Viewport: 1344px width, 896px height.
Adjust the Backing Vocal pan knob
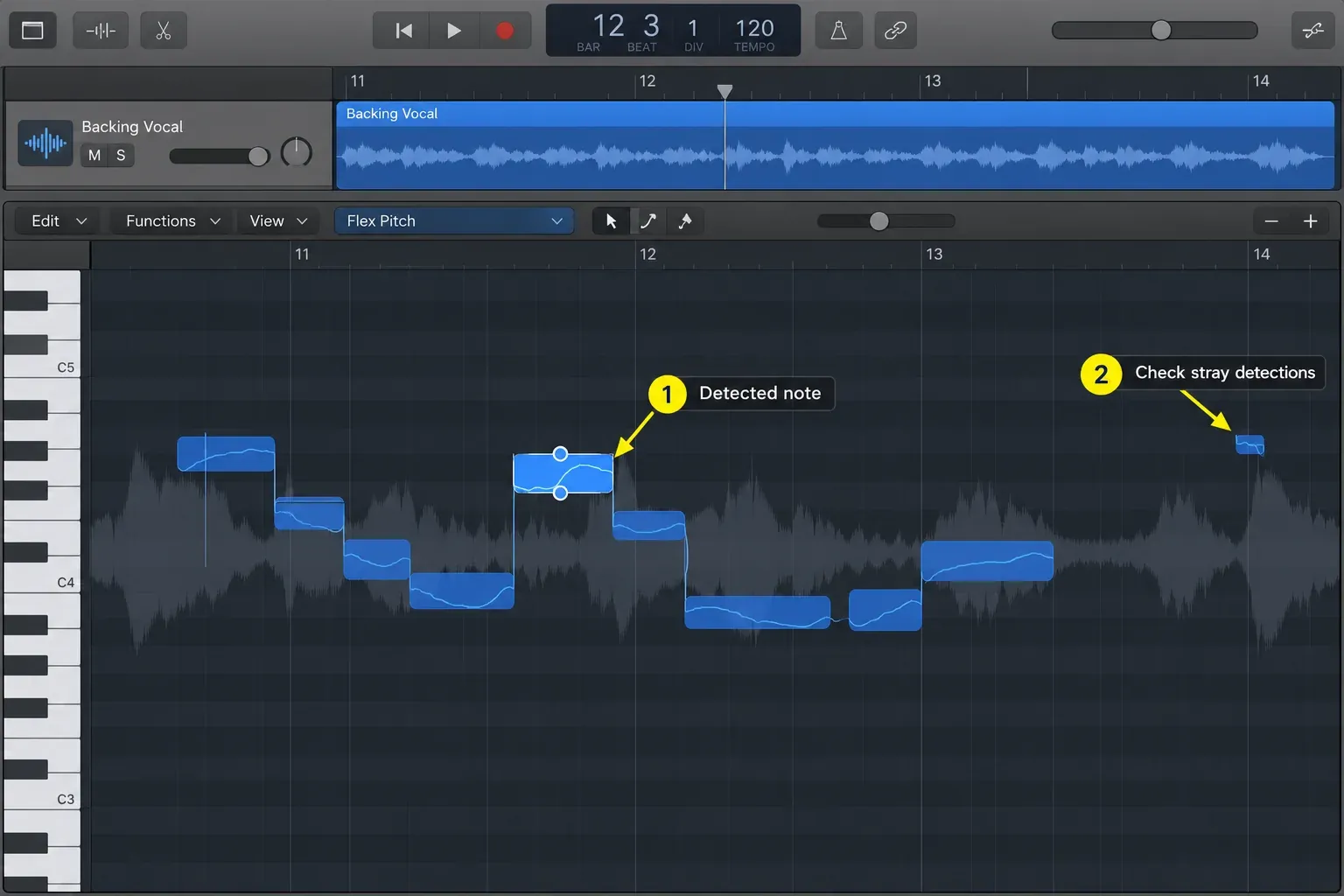(x=297, y=152)
